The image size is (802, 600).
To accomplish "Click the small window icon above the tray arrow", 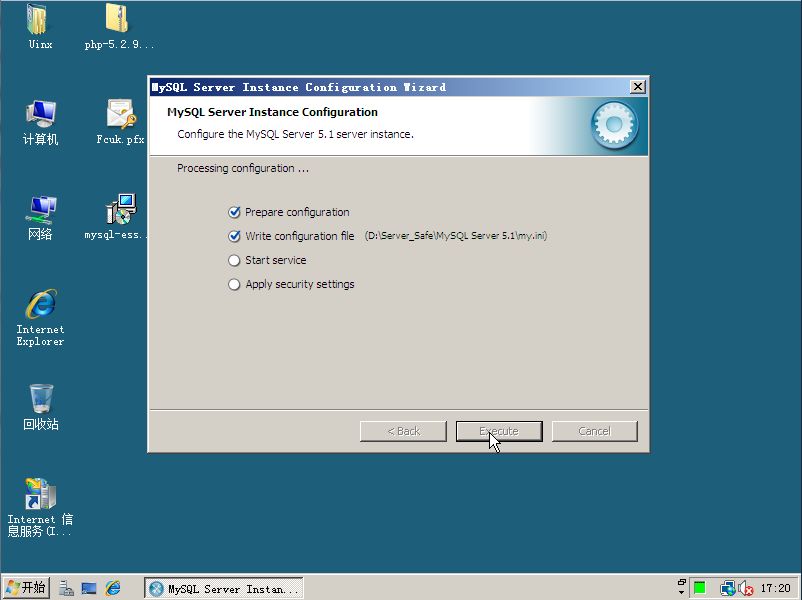I will click(681, 582).
